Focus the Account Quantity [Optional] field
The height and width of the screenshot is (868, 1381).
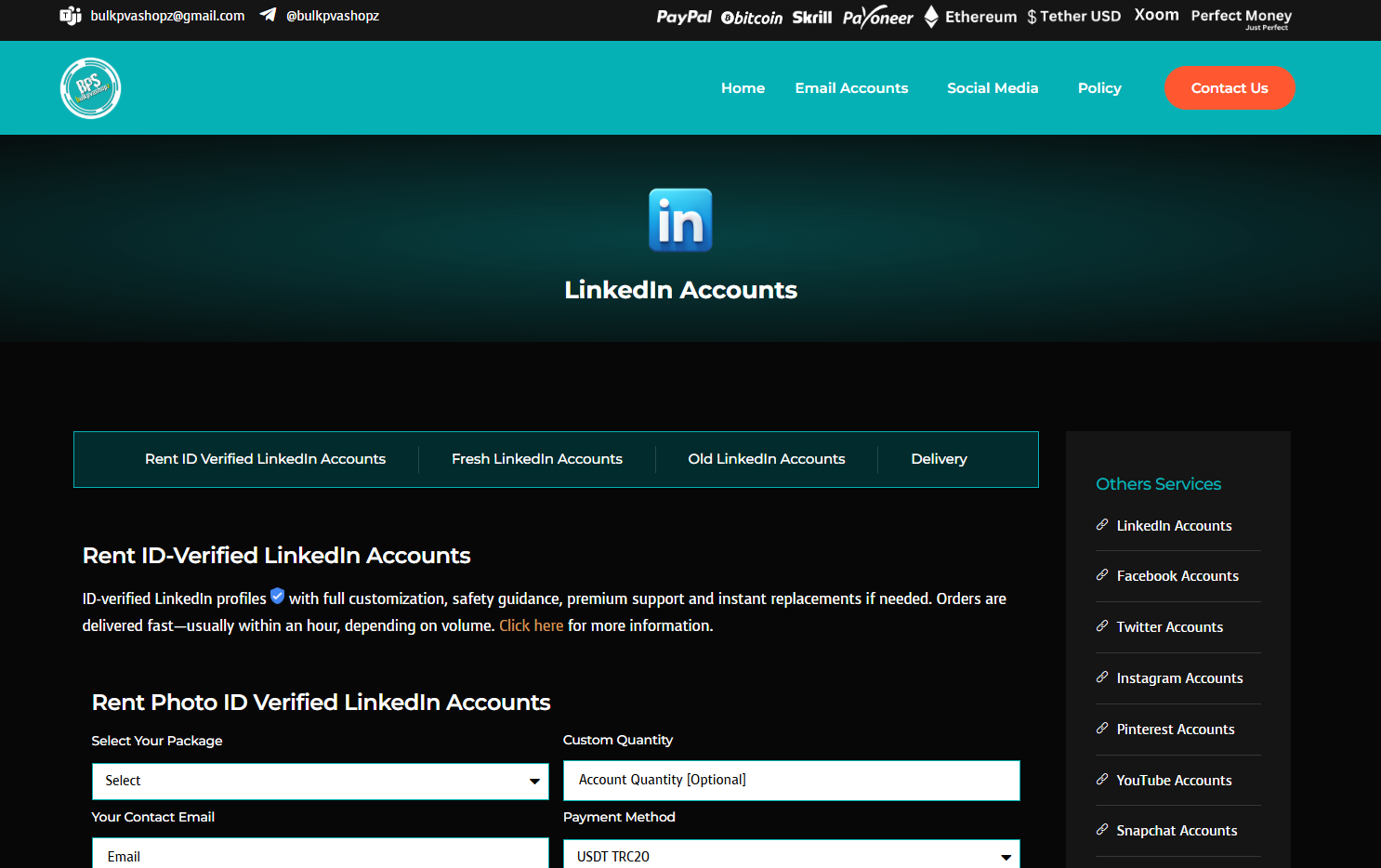point(792,781)
